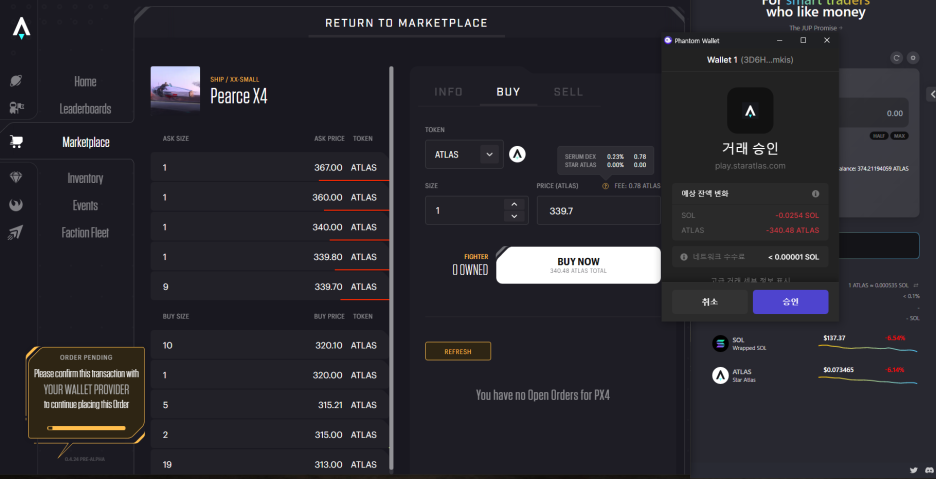Click the order pending progress bar
Screen dimensions: 936x479
point(86,428)
